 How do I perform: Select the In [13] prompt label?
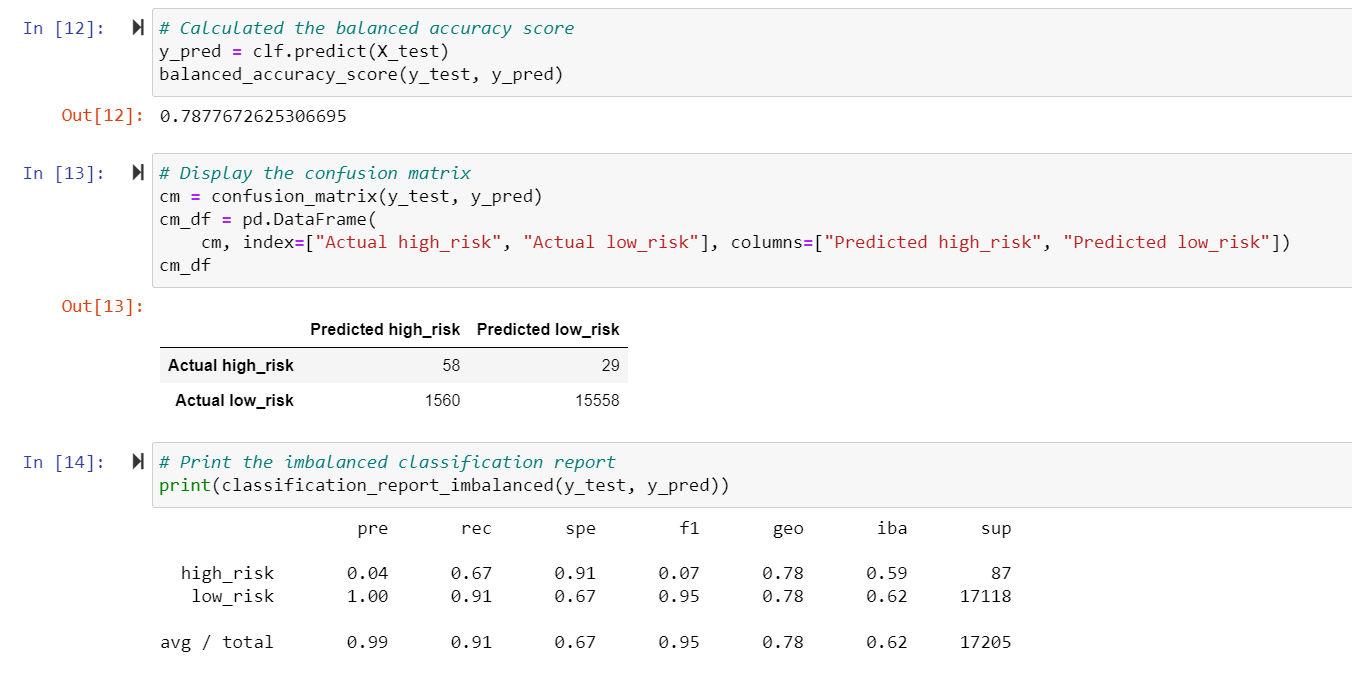coord(64,173)
